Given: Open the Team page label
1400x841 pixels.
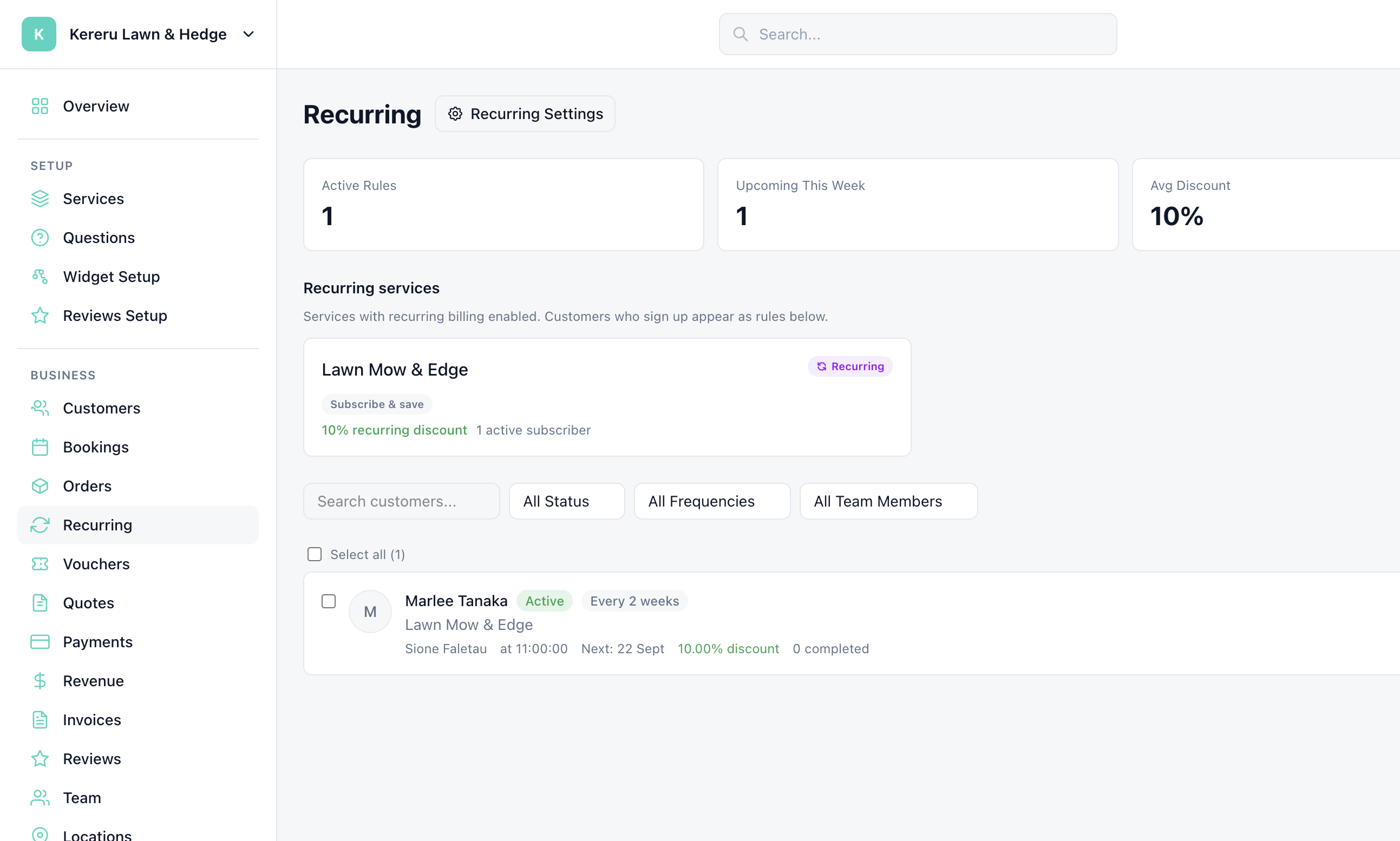Looking at the screenshot, I should pyautogui.click(x=82, y=798).
